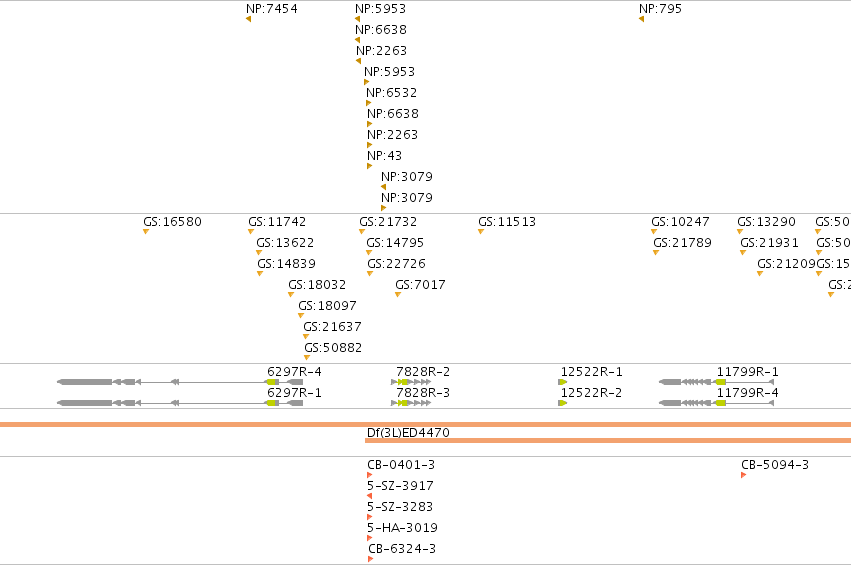This screenshot has height=565, width=851.
Task: Select the GS:13290 triangle marker
Action: pyautogui.click(x=740, y=232)
